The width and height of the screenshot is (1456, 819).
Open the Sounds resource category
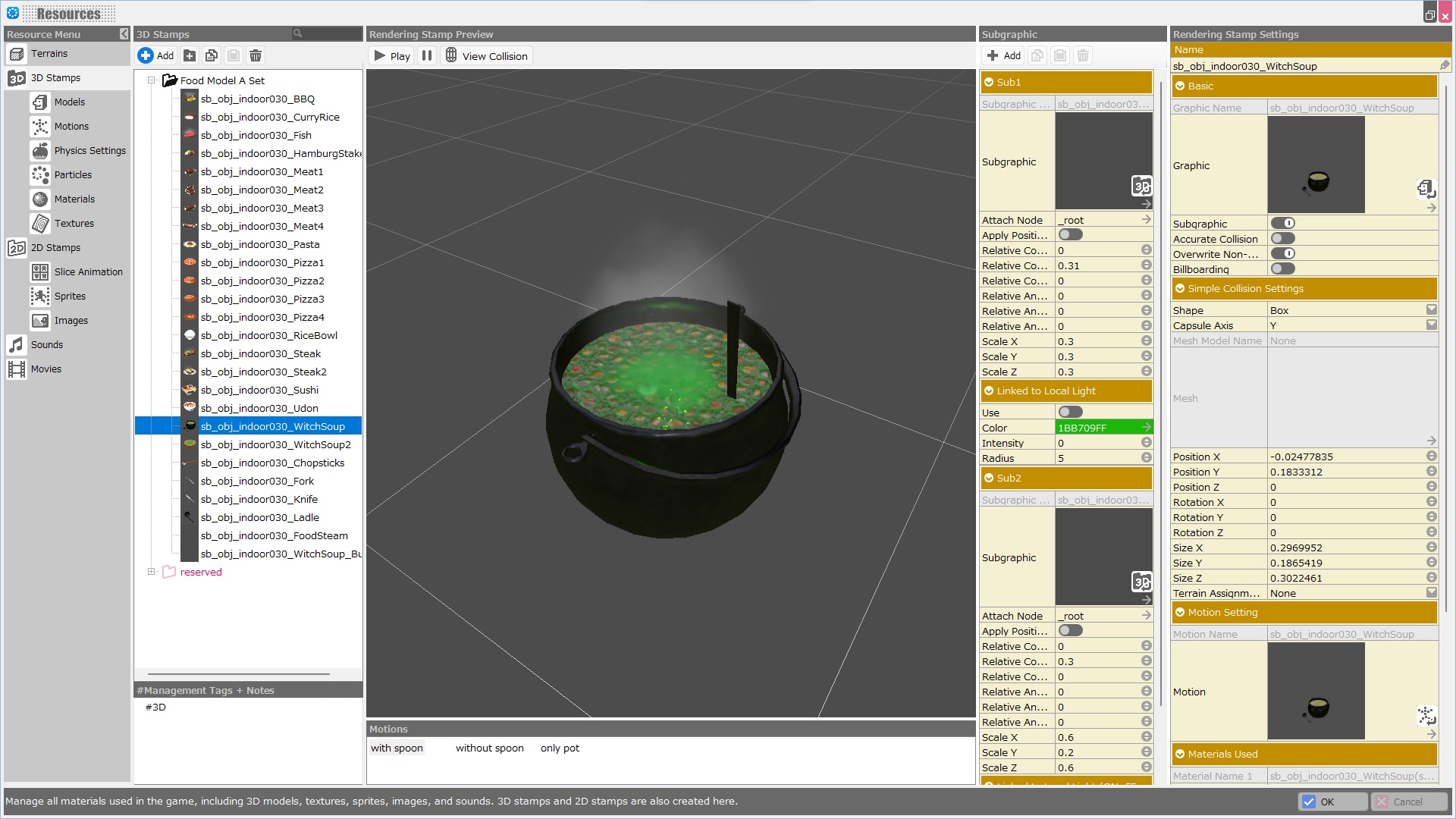(46, 345)
